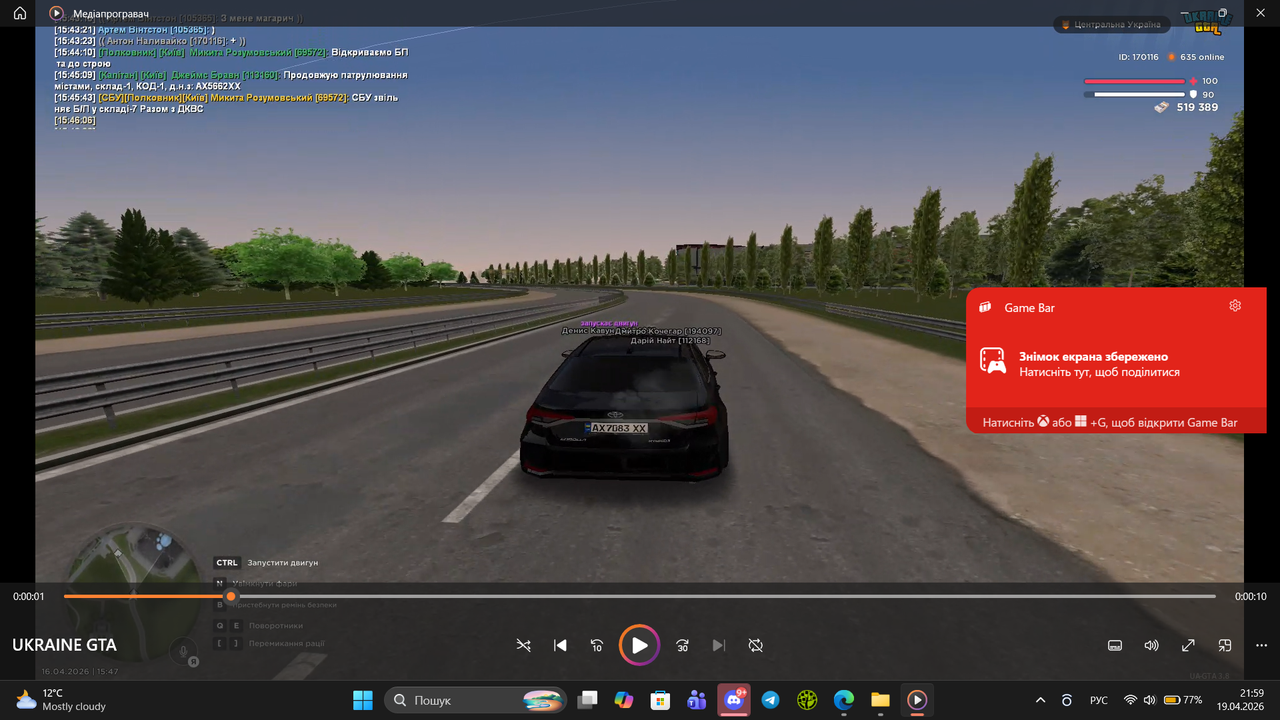Click the elapsed time 0:00:01 label
This screenshot has width=1280, height=720.
[29, 596]
